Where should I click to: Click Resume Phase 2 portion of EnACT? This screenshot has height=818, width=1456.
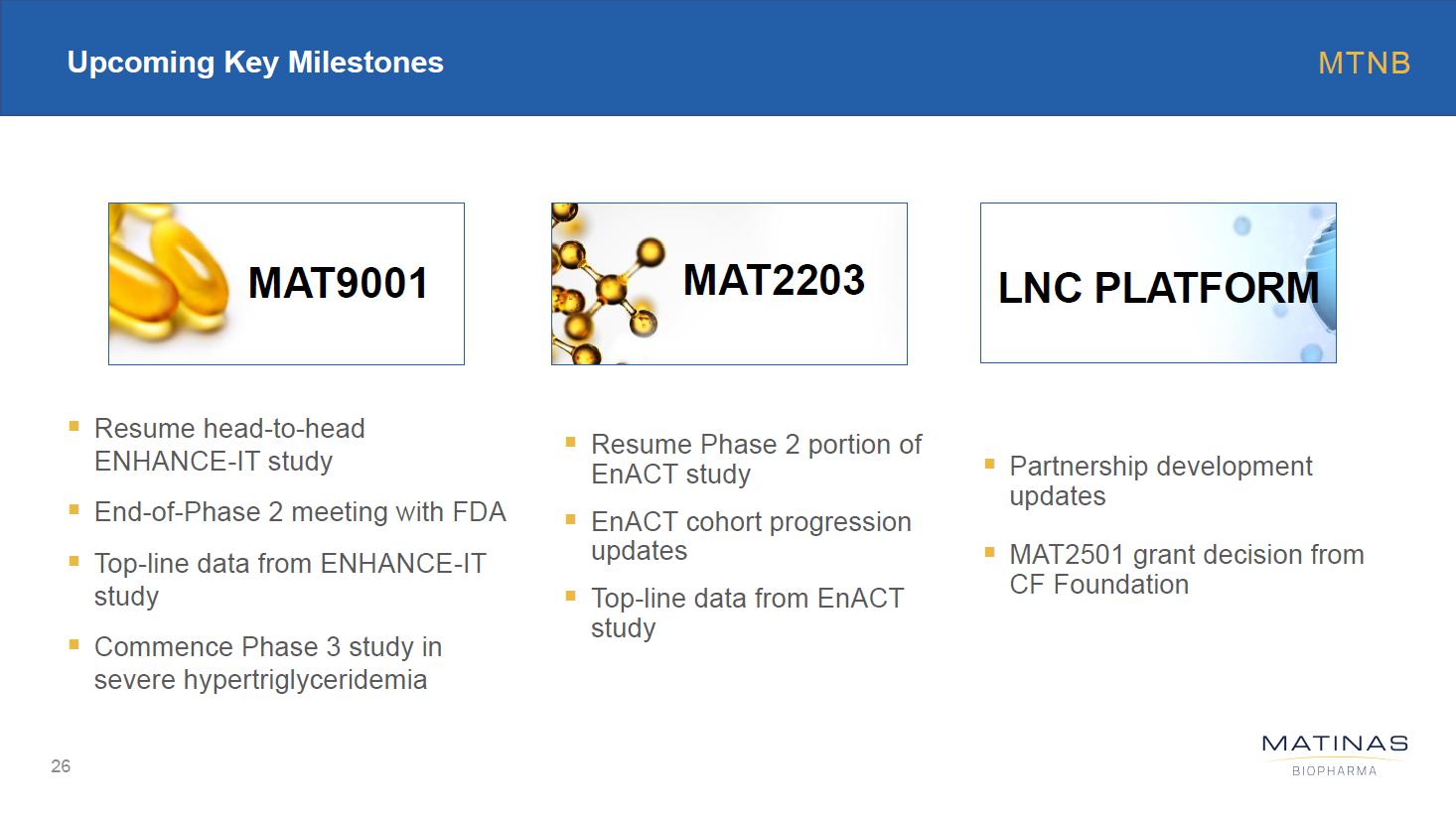pyautogui.click(x=756, y=459)
